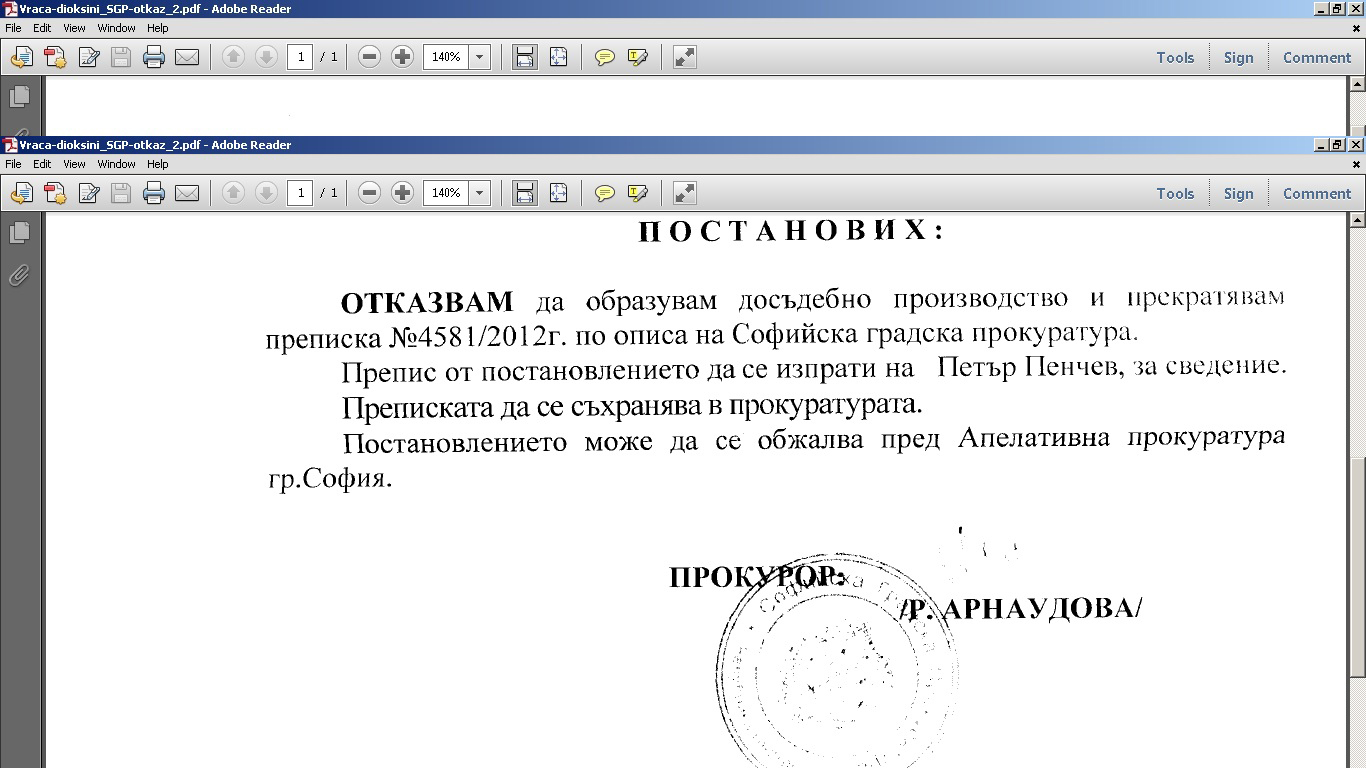Viewport: 1366px width, 768px height.
Task: Click Zoom In plus button in lower window
Action: [x=402, y=193]
